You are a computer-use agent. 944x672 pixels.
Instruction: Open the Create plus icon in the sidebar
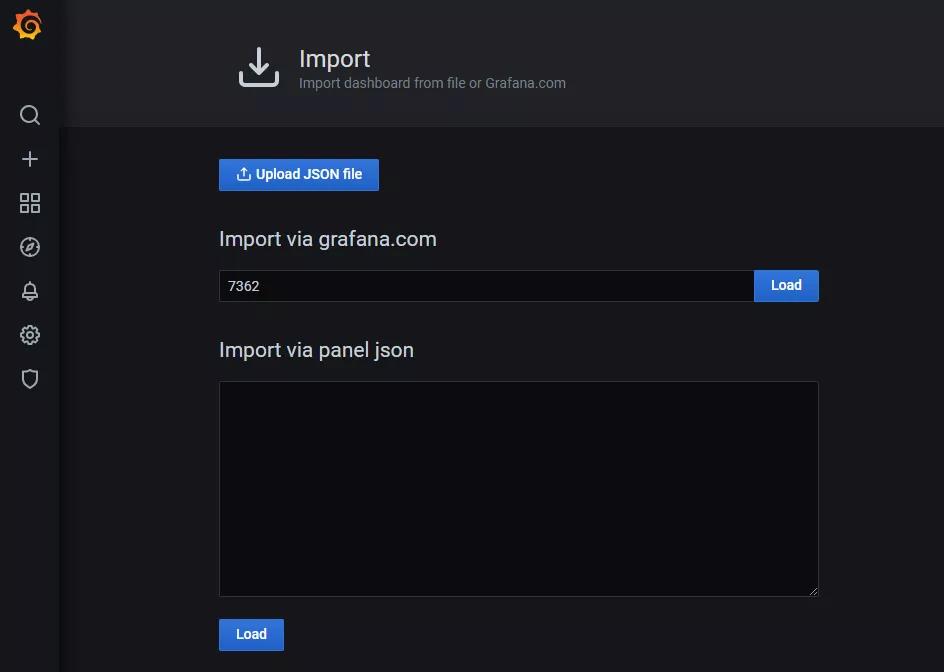tap(30, 159)
